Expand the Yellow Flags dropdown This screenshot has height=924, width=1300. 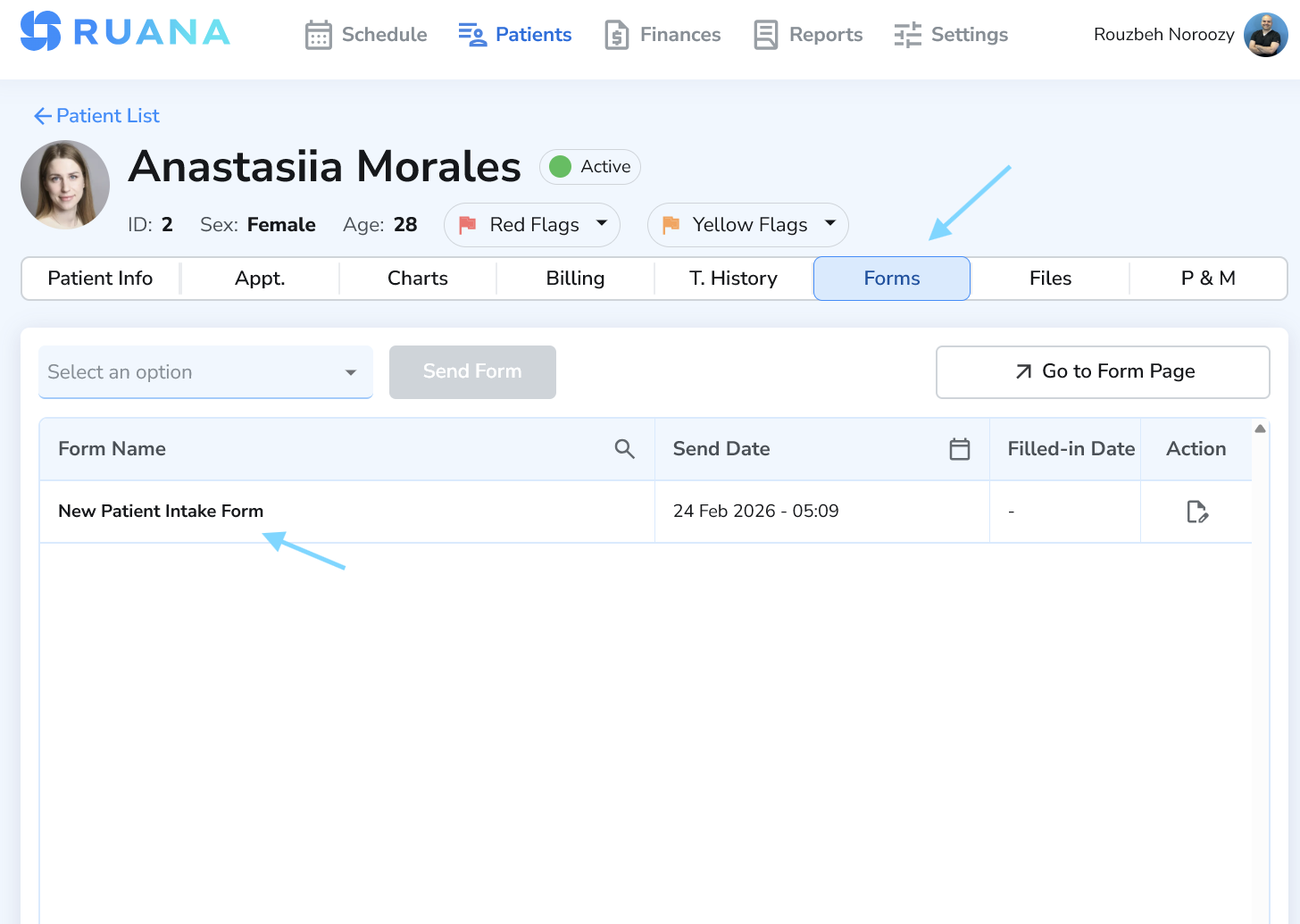point(829,225)
